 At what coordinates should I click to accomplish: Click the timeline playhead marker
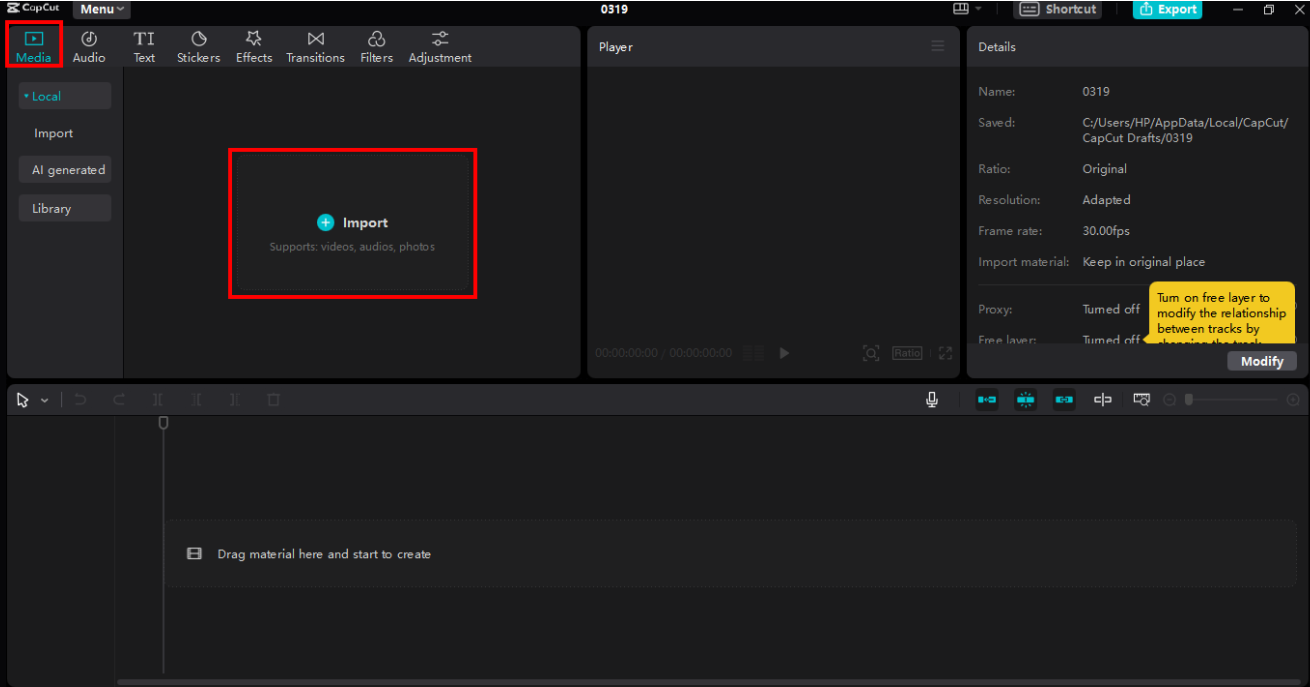click(163, 424)
